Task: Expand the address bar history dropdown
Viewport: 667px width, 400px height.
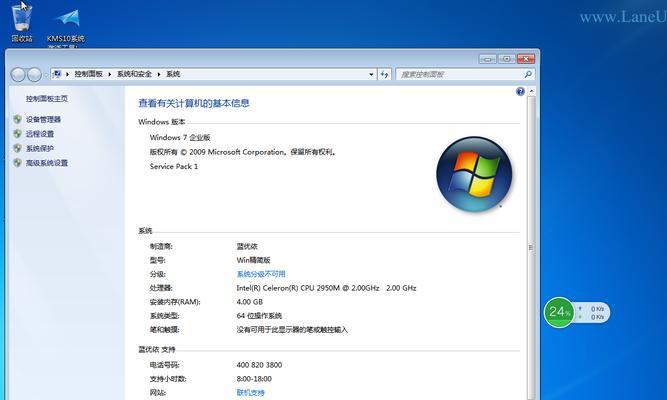Action: 371,74
